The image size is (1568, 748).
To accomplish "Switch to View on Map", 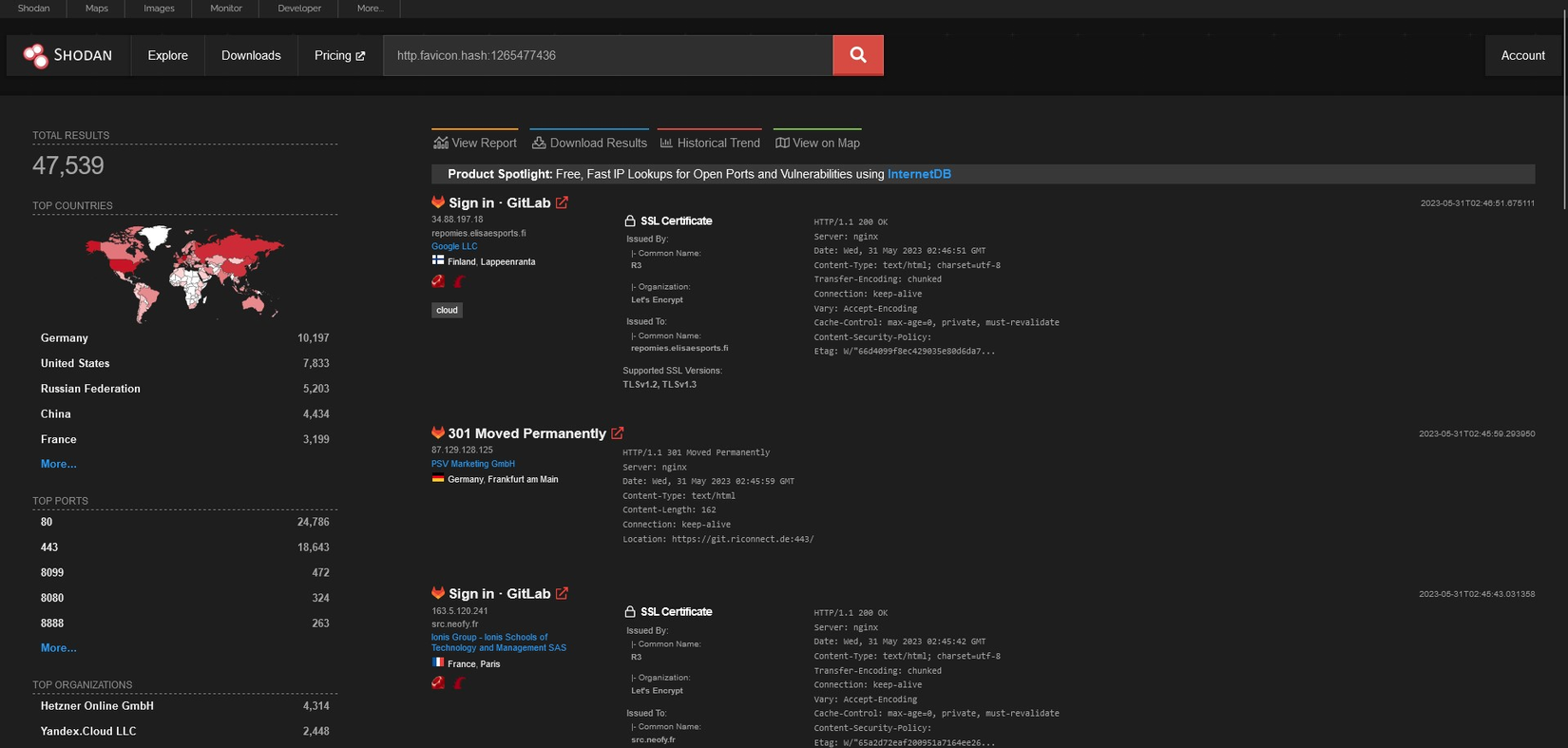I will tap(817, 142).
